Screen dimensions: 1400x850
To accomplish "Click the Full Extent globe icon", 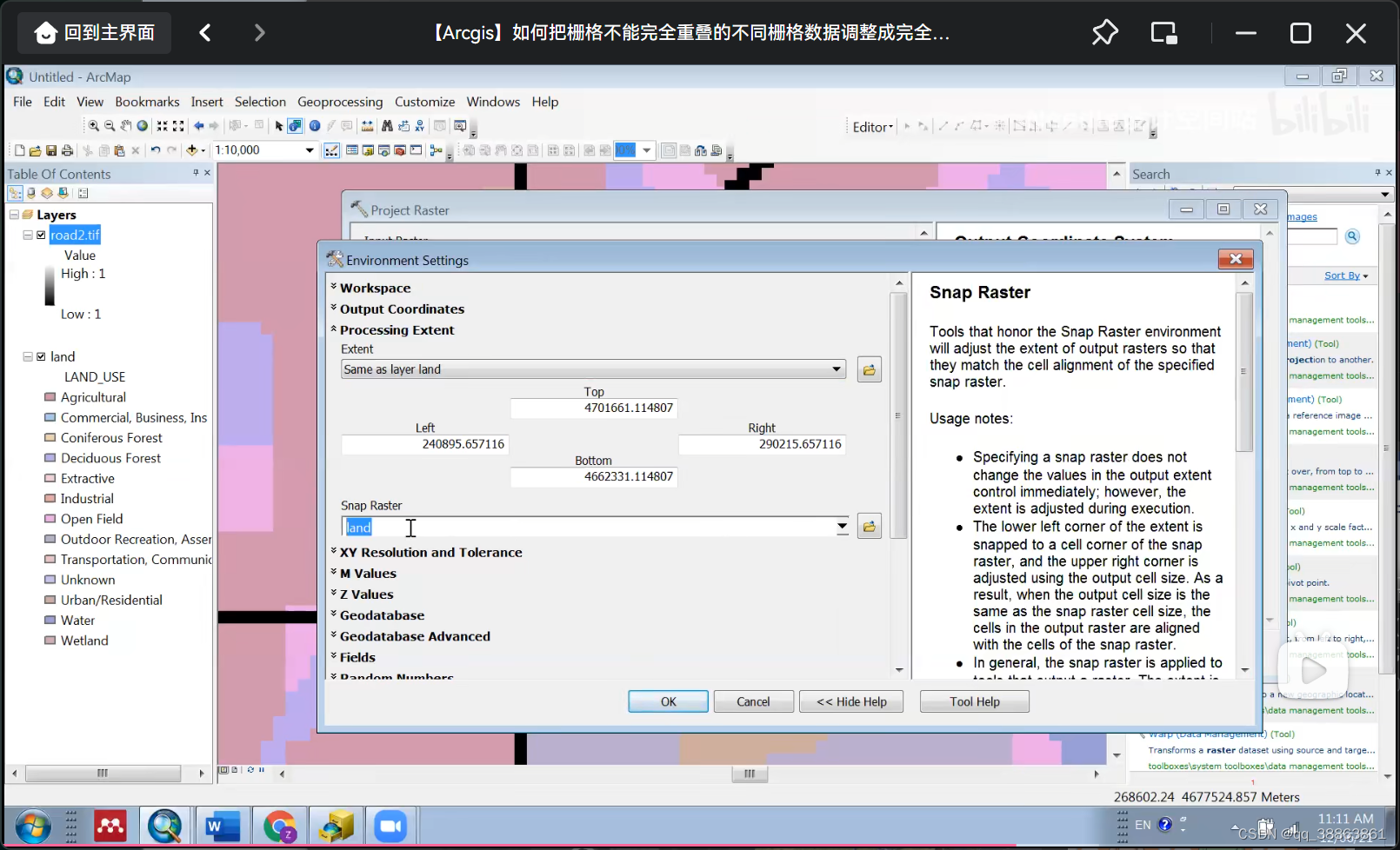I will click(x=143, y=126).
